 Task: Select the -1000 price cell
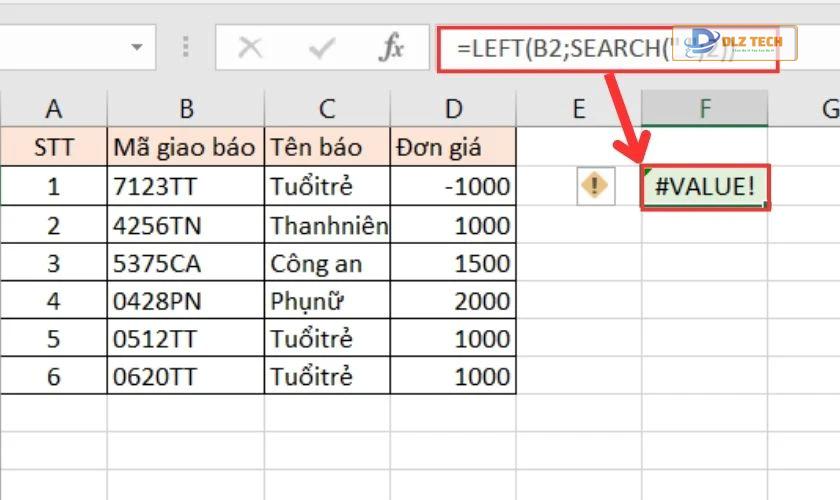tap(453, 186)
